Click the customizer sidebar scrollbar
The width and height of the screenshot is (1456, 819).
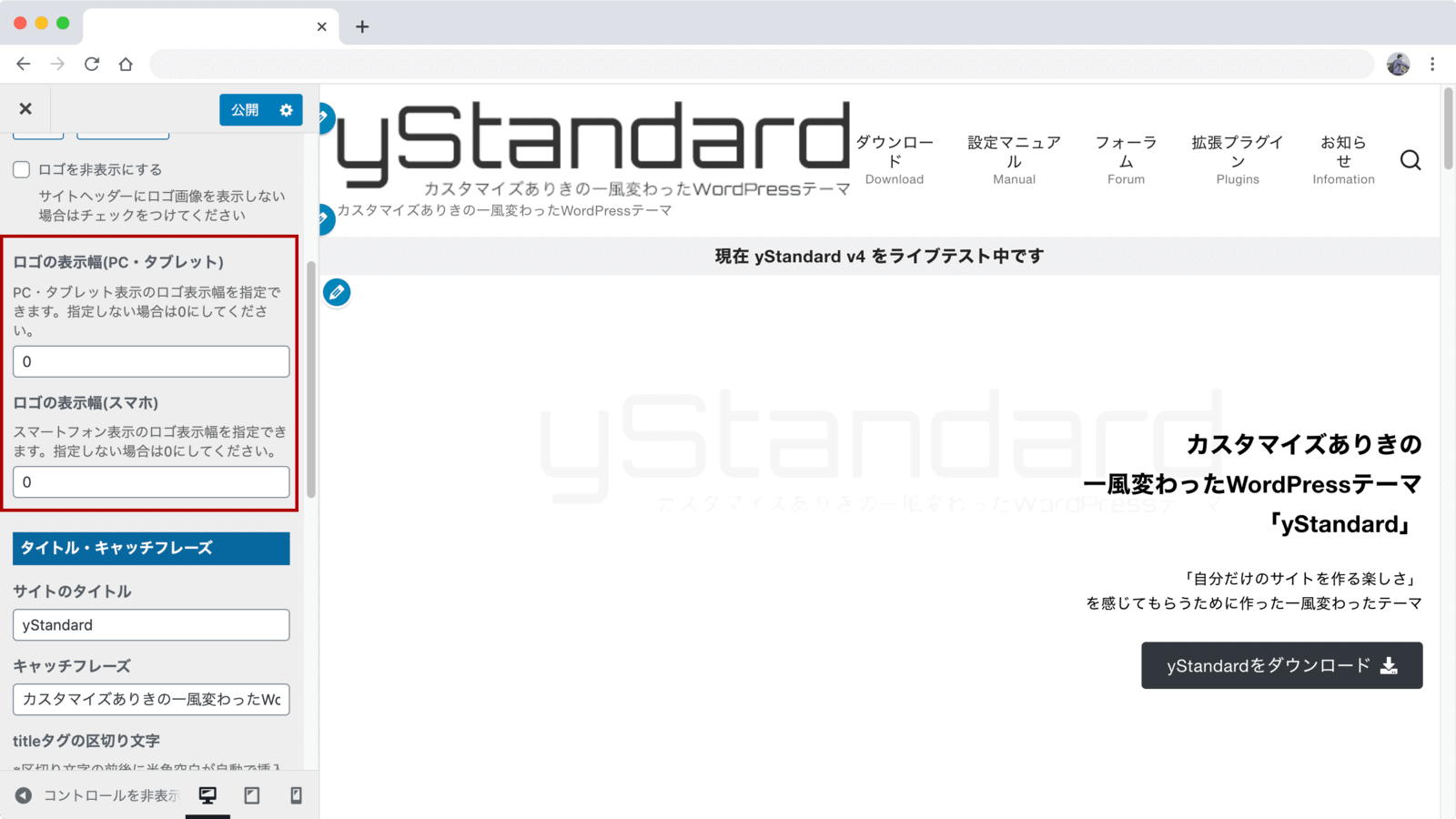coord(311,379)
